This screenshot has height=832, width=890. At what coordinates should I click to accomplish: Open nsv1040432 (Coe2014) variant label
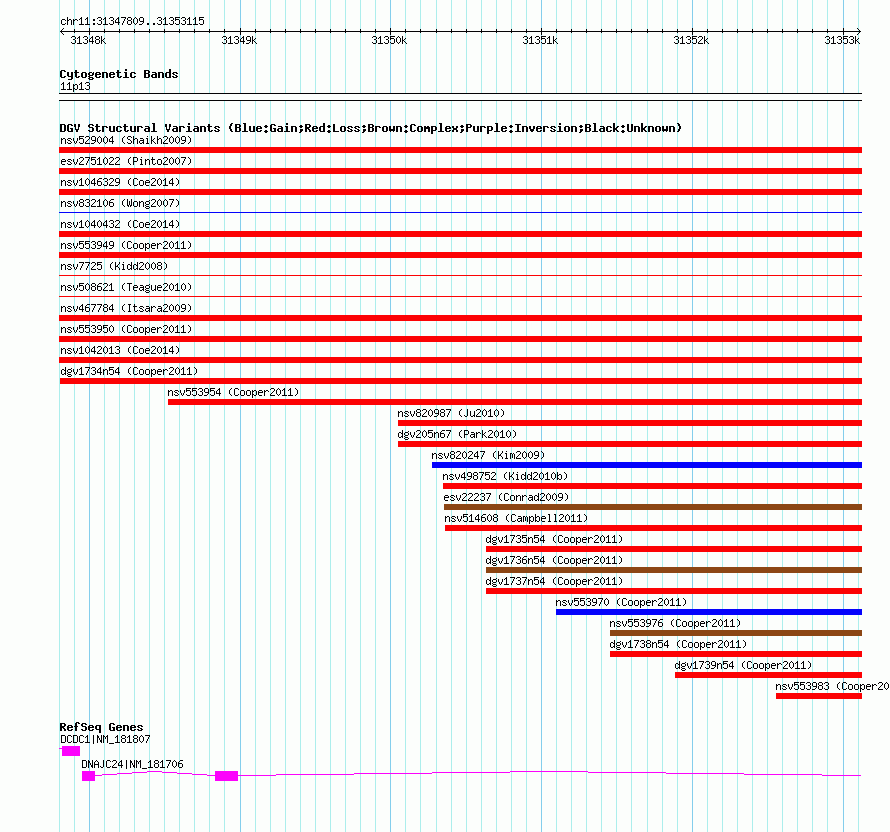click(x=120, y=224)
